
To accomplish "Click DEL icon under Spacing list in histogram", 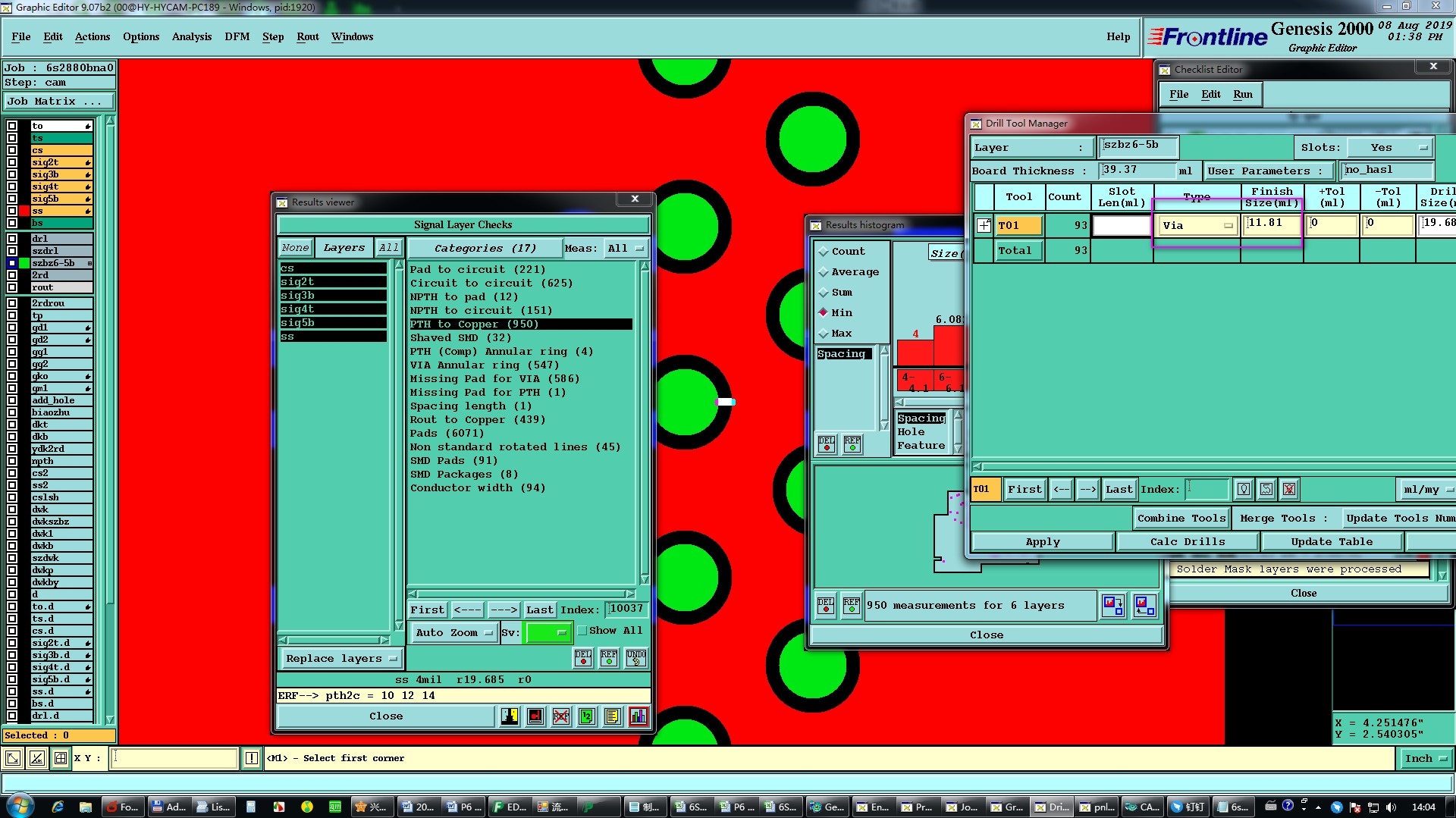I will tap(827, 444).
